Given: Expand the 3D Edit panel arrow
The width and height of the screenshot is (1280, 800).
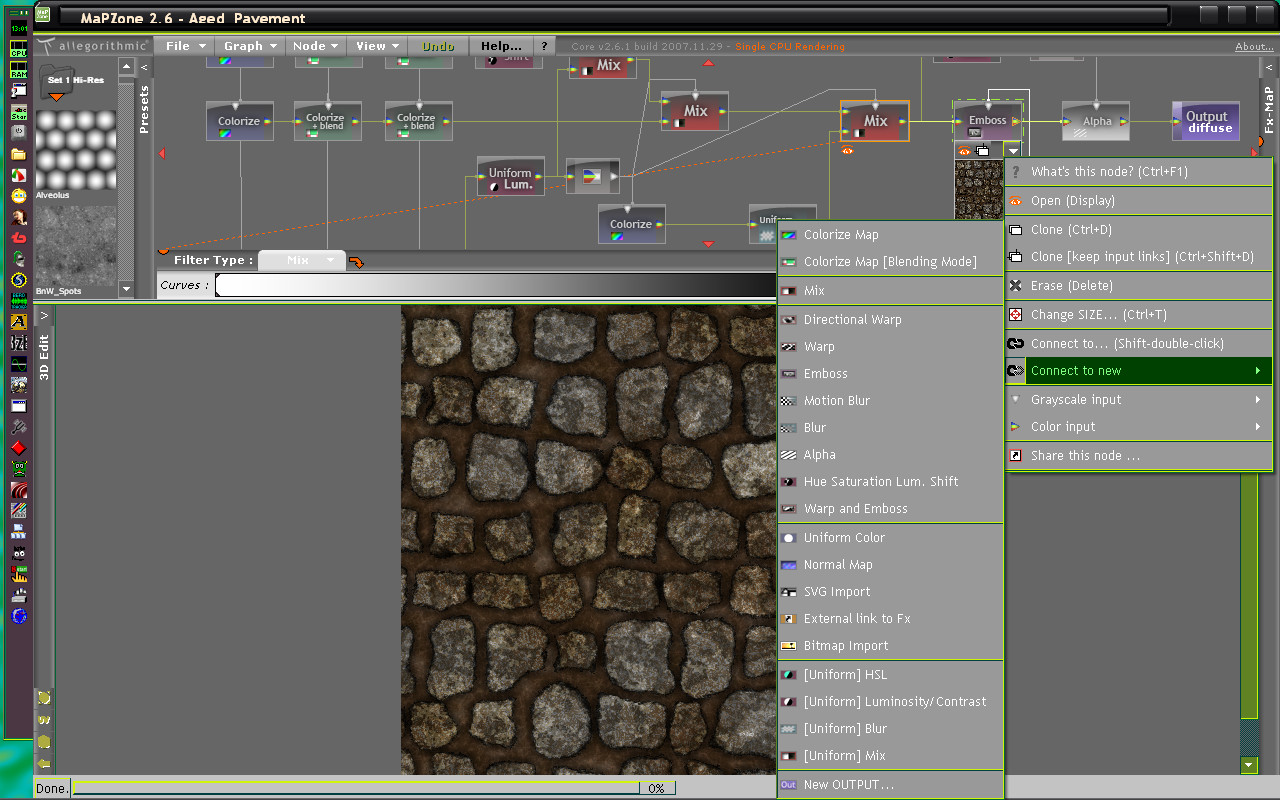Looking at the screenshot, I should coord(44,315).
